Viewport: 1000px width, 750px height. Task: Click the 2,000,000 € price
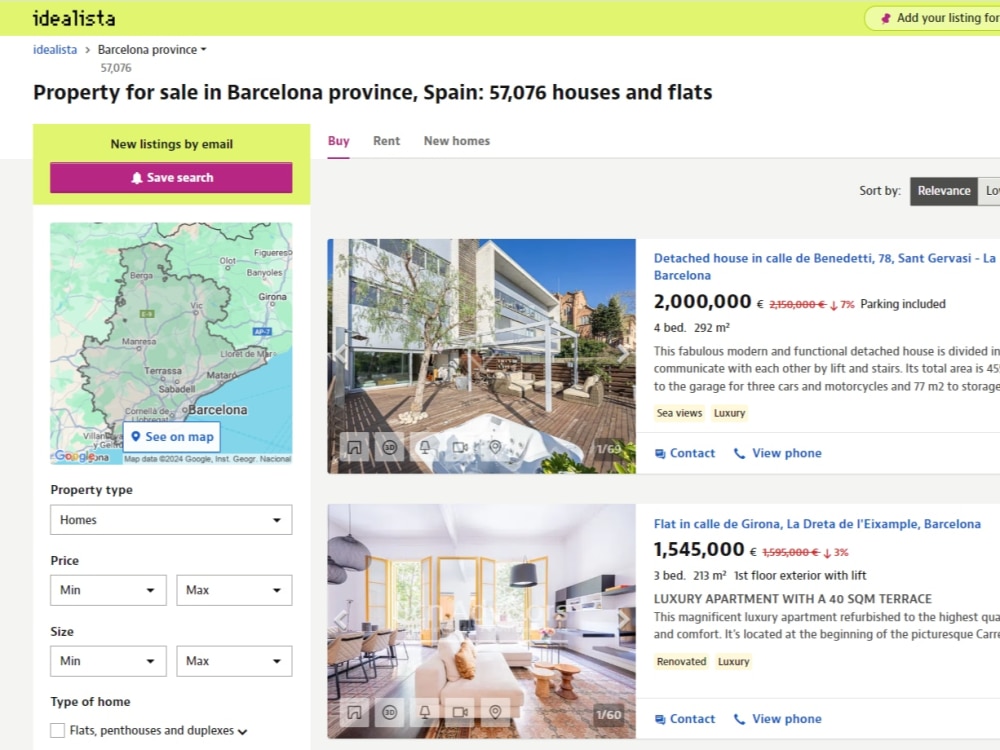tap(708, 302)
